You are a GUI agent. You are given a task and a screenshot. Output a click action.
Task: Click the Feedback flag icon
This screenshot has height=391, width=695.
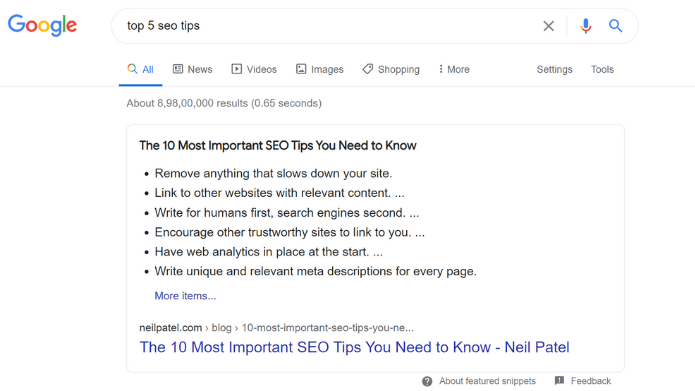(x=559, y=380)
